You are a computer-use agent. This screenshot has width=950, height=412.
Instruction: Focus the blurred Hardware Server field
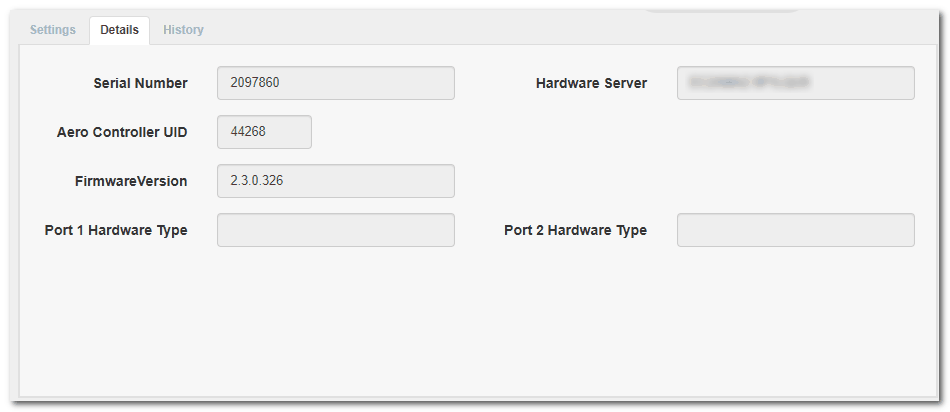(795, 83)
